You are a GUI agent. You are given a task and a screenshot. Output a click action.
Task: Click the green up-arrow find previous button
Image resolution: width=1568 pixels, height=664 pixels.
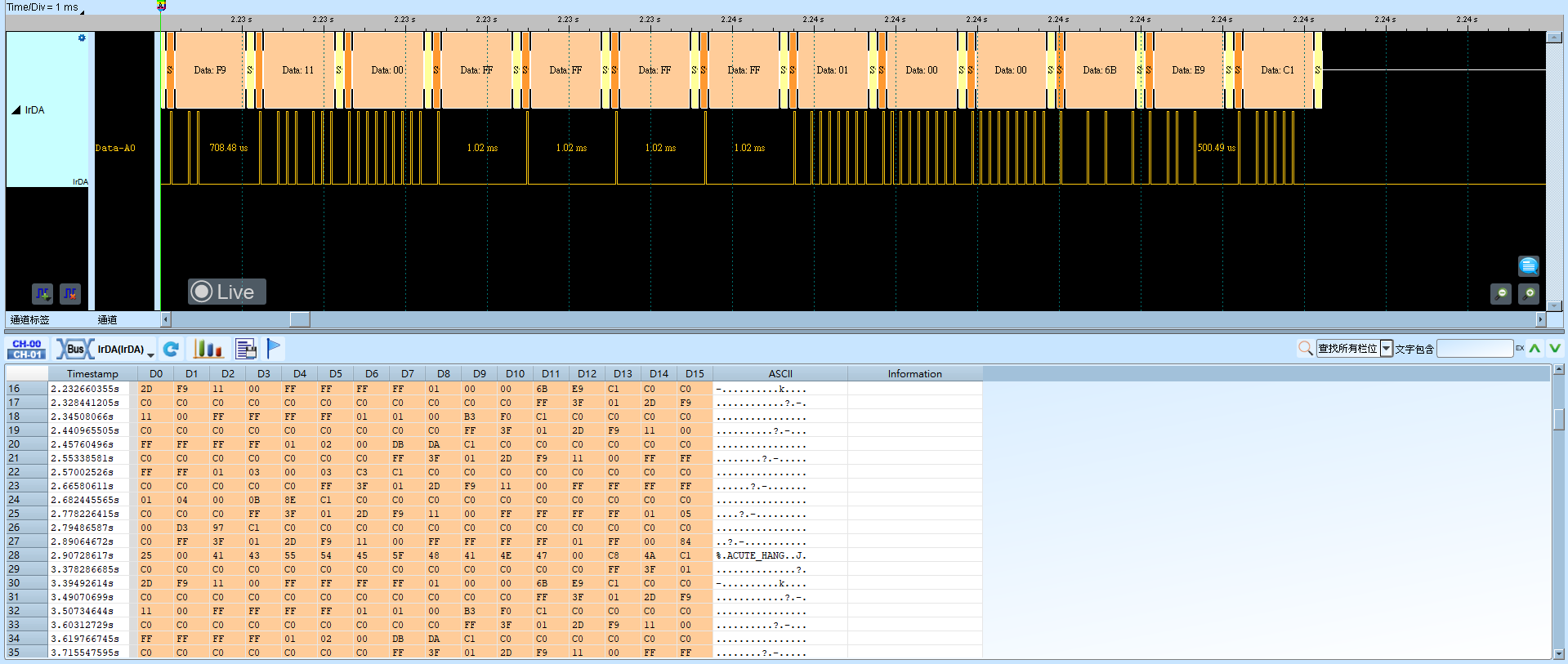pos(1535,349)
